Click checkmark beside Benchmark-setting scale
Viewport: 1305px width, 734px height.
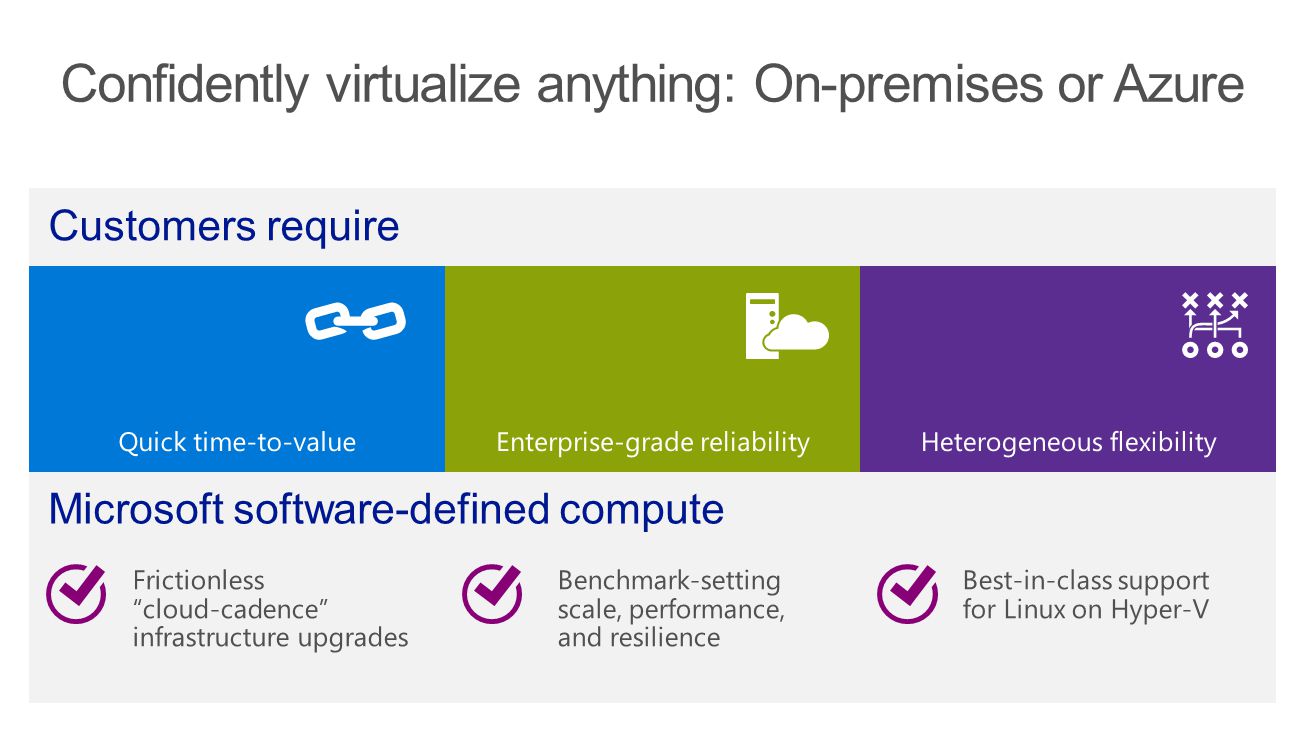point(492,594)
